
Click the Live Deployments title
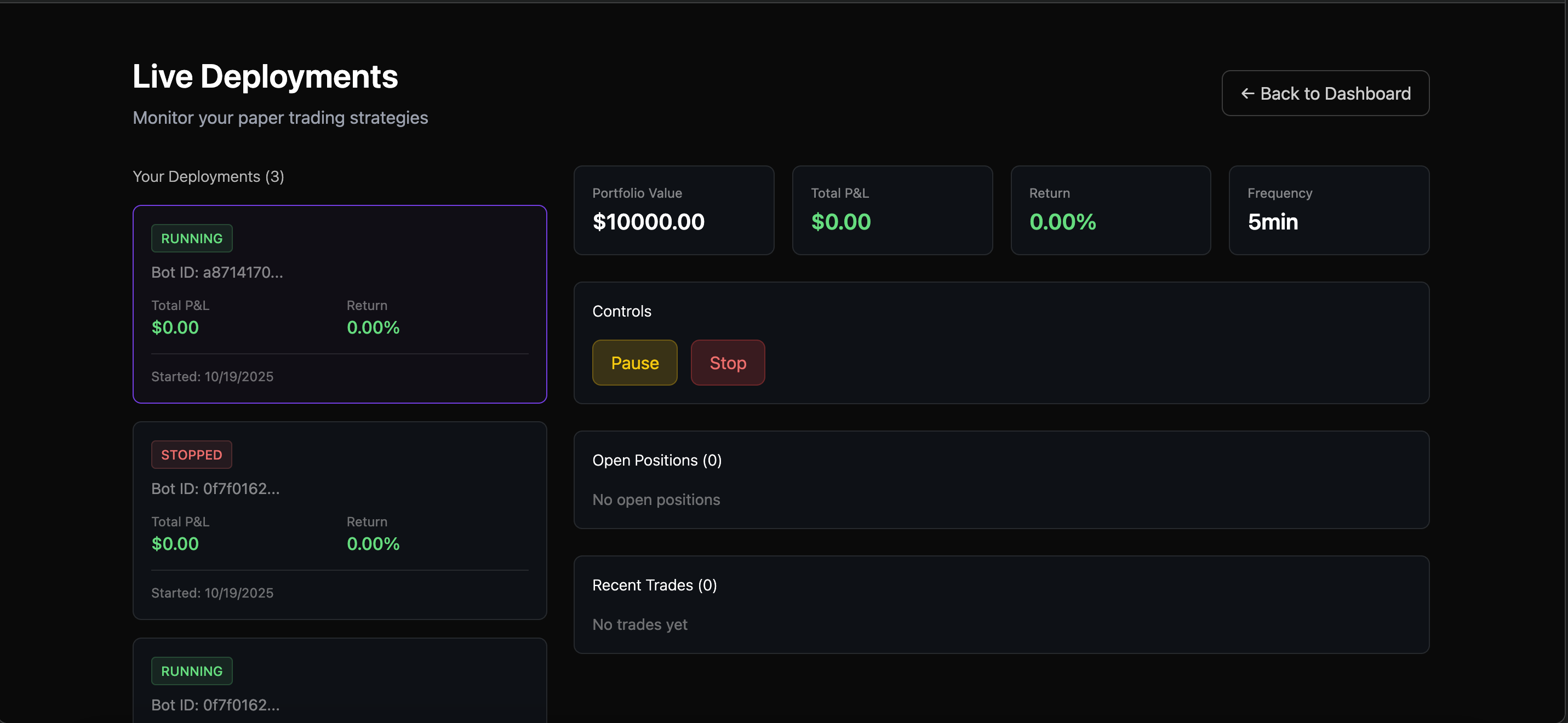pyautogui.click(x=265, y=77)
